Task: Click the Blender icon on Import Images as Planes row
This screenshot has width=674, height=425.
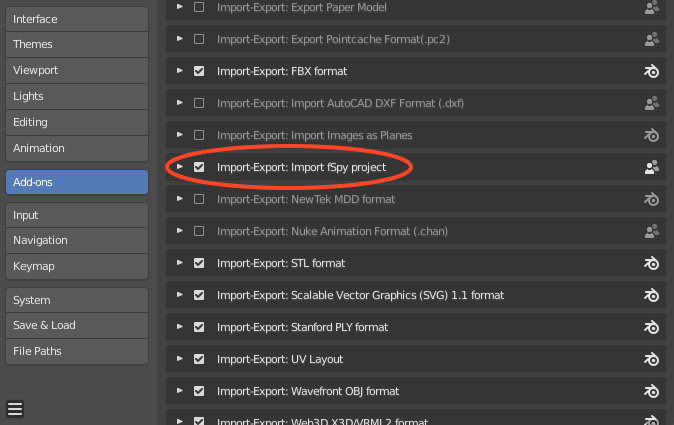Action: pos(652,135)
